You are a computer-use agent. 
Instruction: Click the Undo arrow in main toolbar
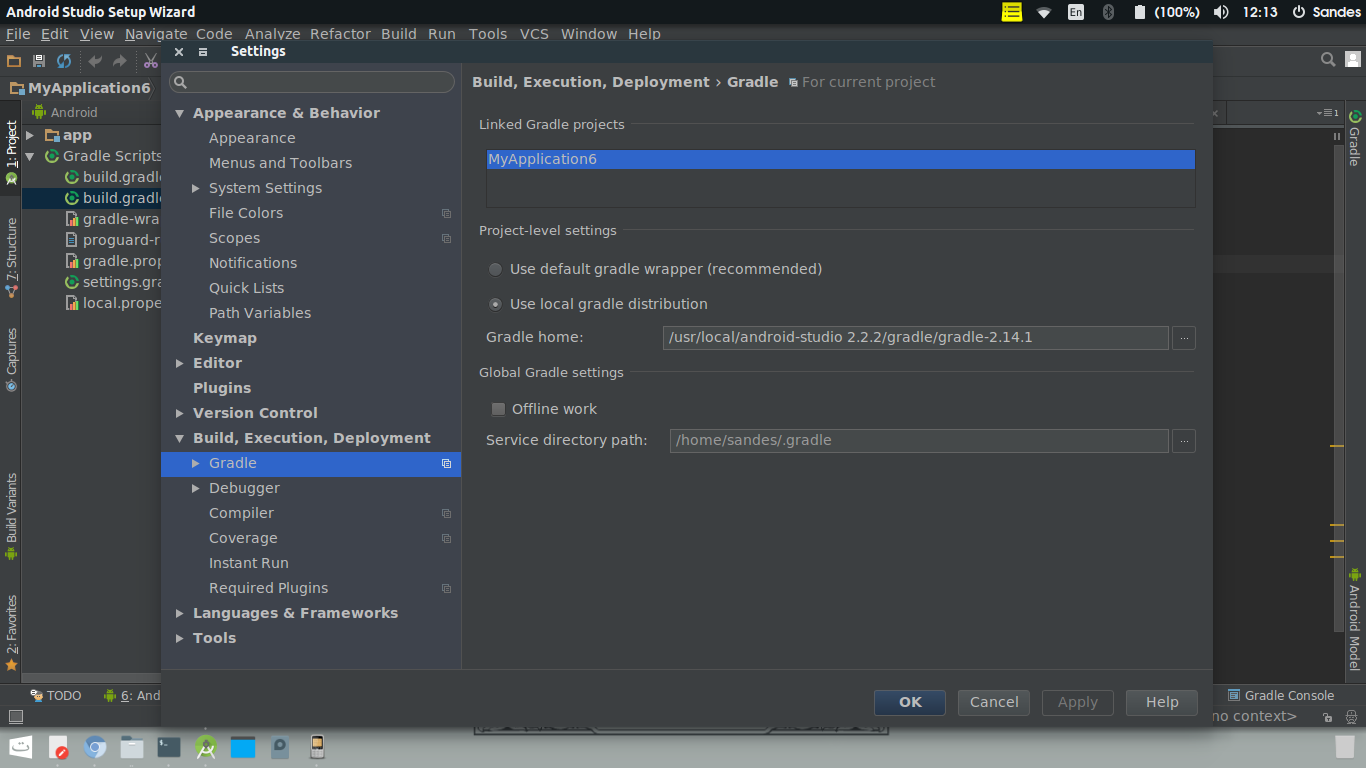pos(96,61)
